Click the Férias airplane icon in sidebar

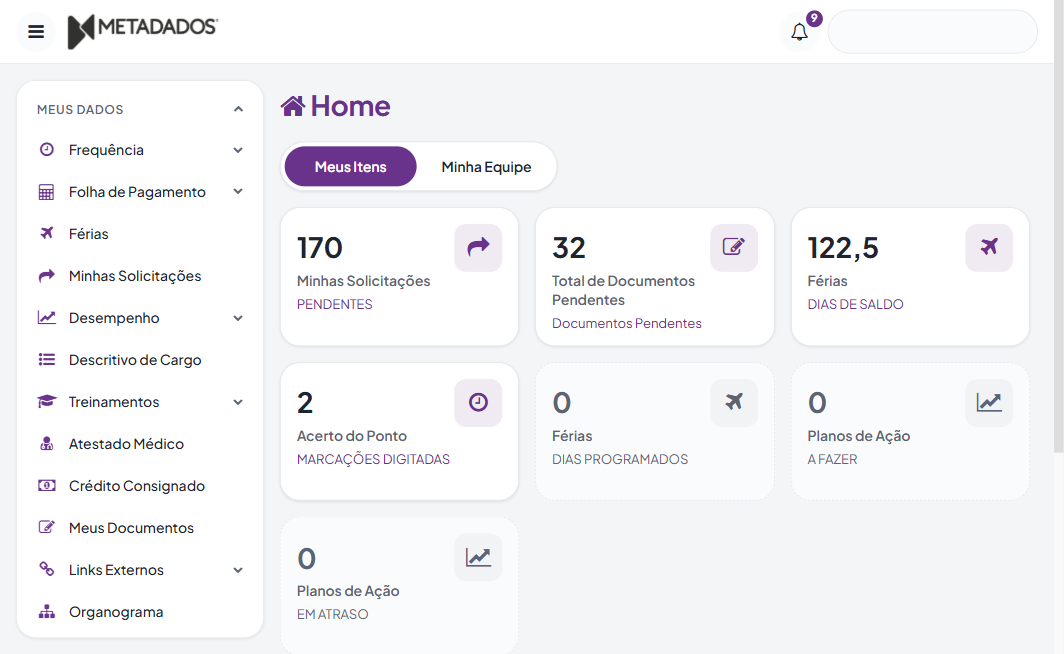(x=46, y=233)
